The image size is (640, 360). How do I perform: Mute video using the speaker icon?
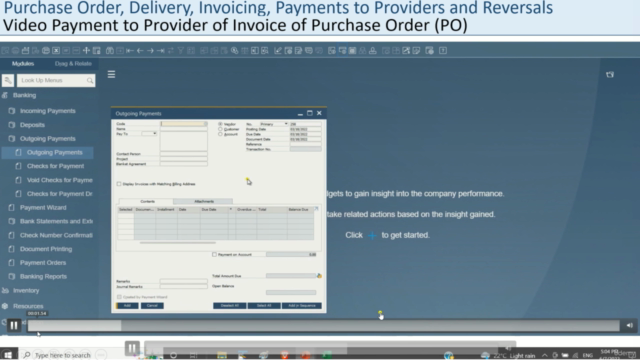[629, 325]
